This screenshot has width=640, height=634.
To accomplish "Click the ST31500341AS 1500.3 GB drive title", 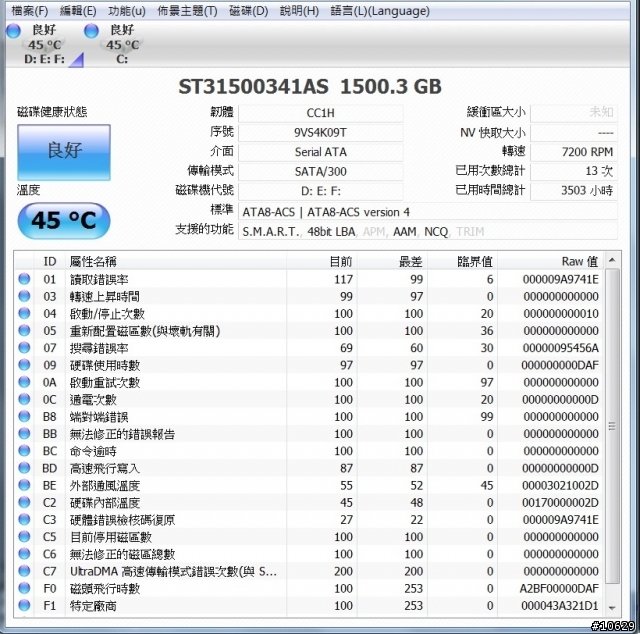I will (310, 87).
